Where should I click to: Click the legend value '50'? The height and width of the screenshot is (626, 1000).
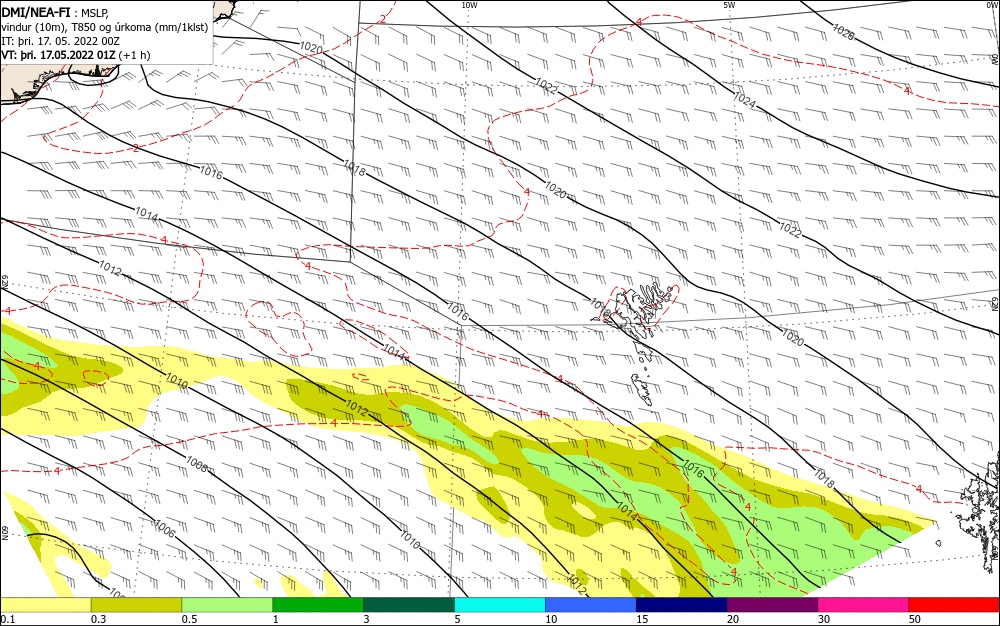point(915,619)
